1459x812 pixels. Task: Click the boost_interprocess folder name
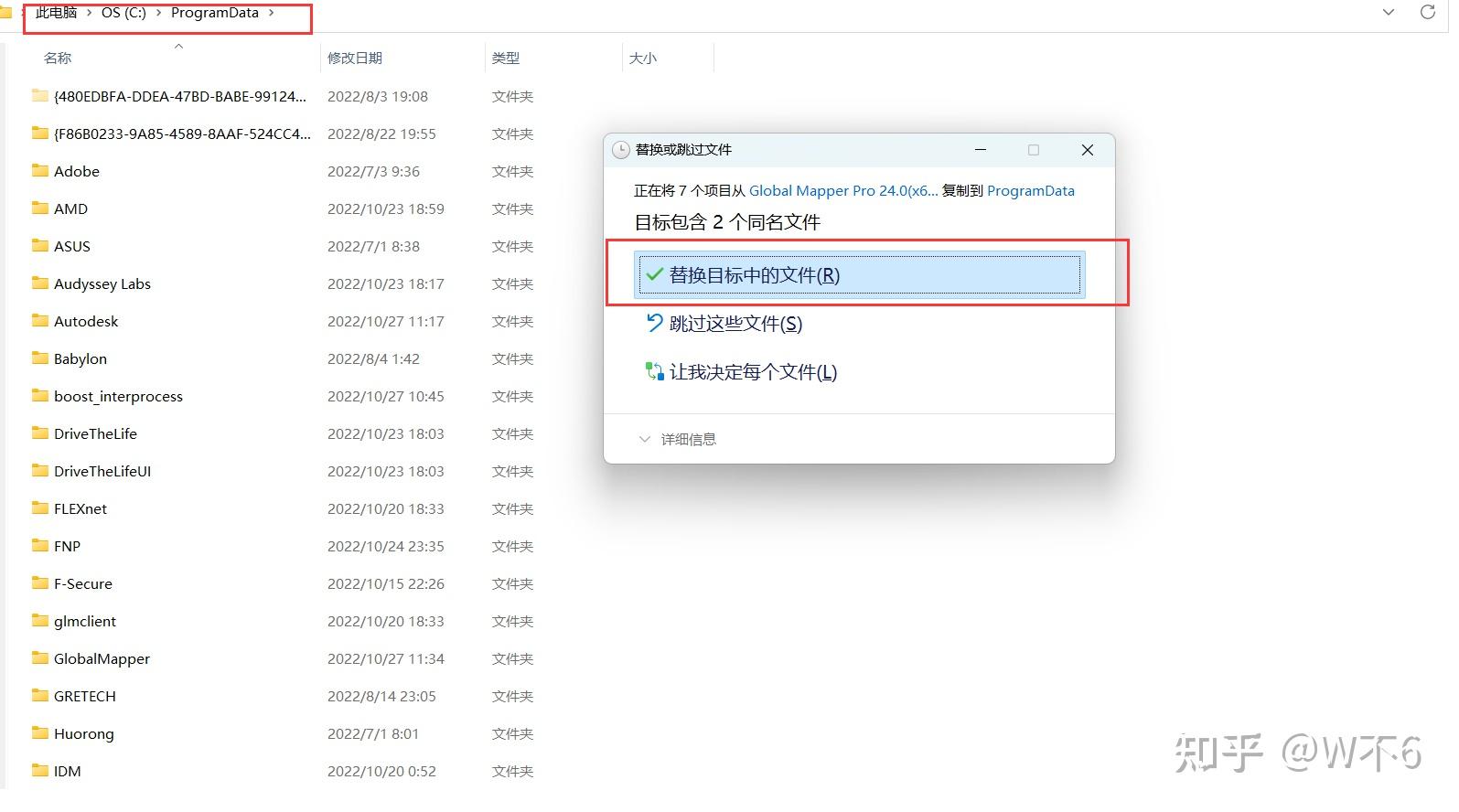118,396
